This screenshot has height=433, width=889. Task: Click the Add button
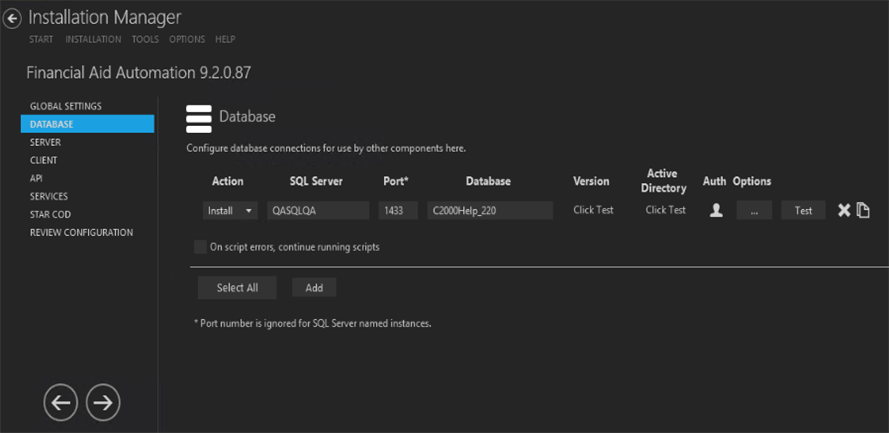(314, 287)
